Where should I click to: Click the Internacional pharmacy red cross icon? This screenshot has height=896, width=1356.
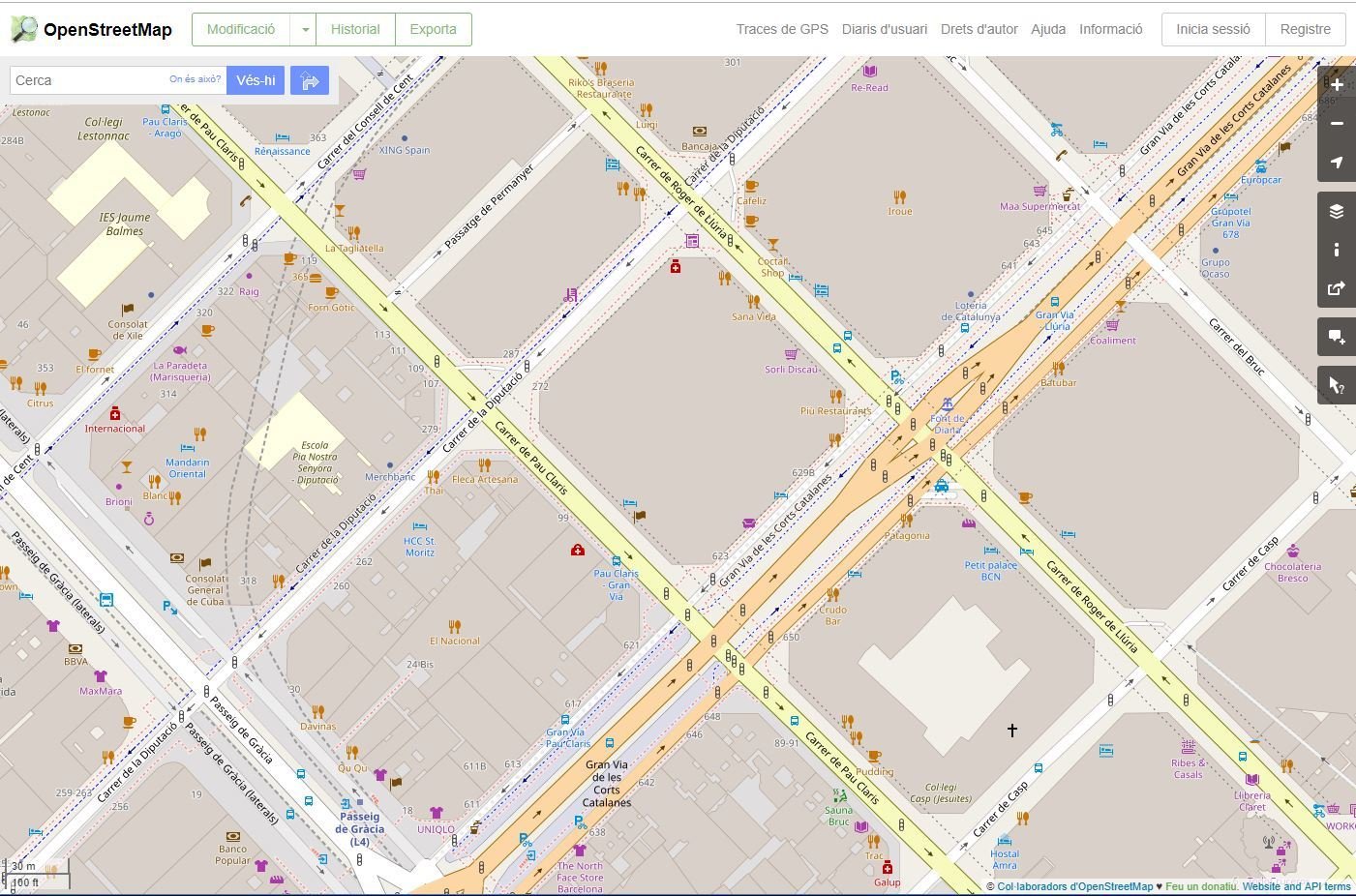pos(115,413)
